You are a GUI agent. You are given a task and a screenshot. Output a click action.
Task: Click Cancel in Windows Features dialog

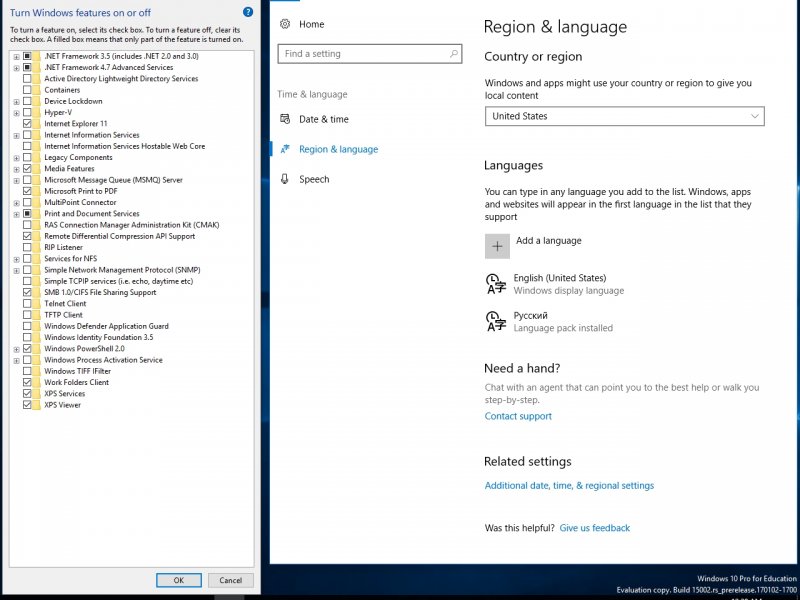pos(231,580)
